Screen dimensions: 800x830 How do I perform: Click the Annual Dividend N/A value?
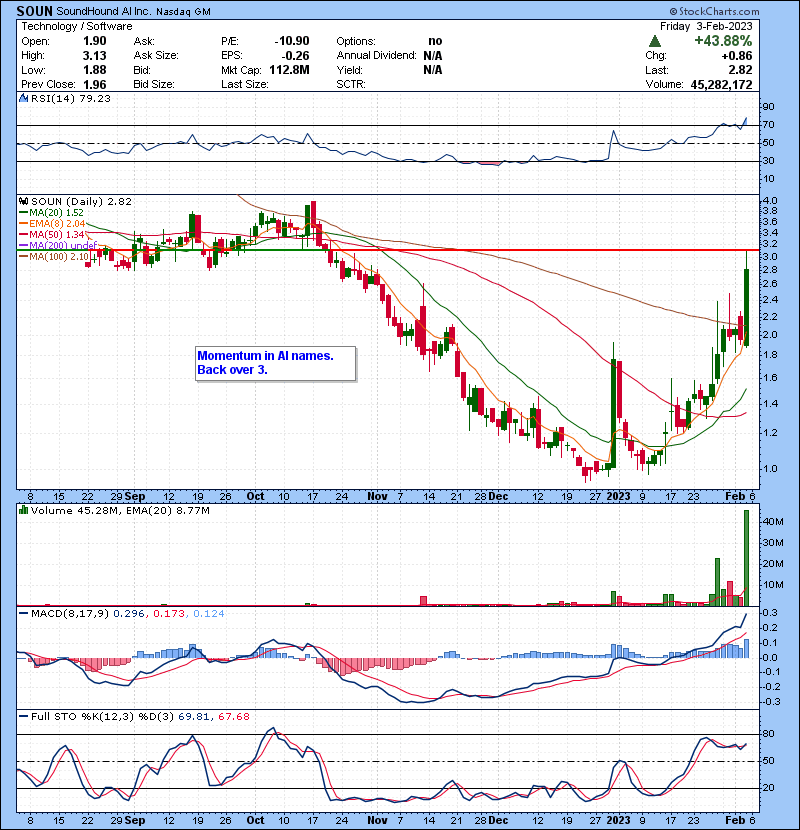[x=433, y=56]
